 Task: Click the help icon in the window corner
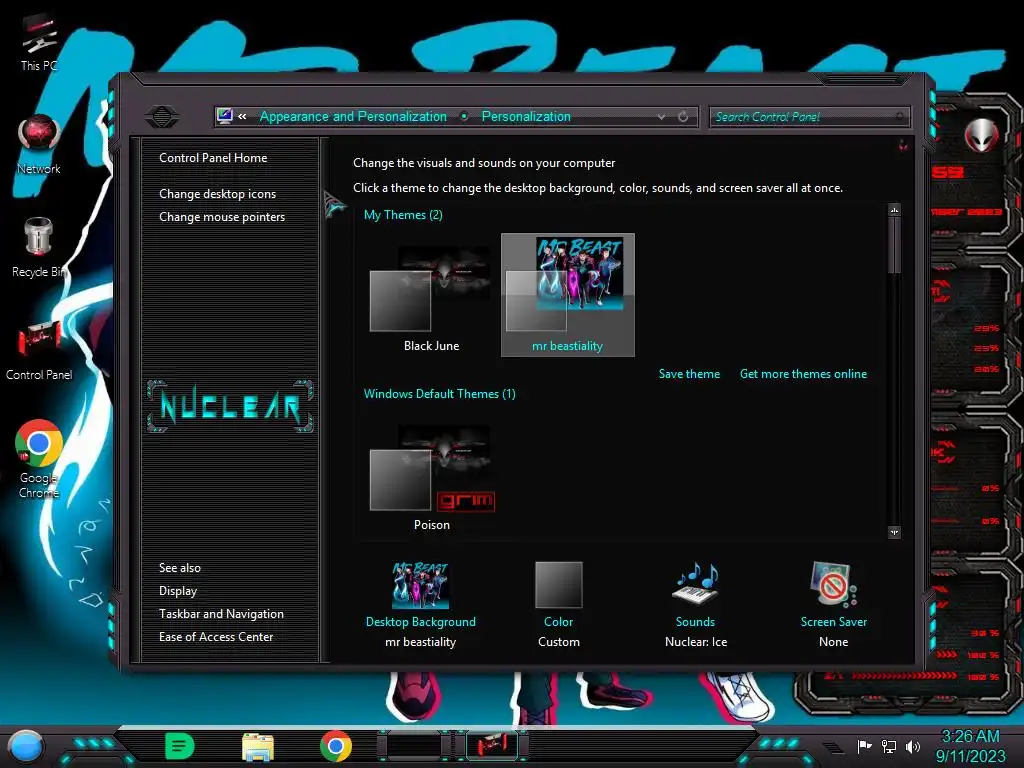[x=903, y=144]
